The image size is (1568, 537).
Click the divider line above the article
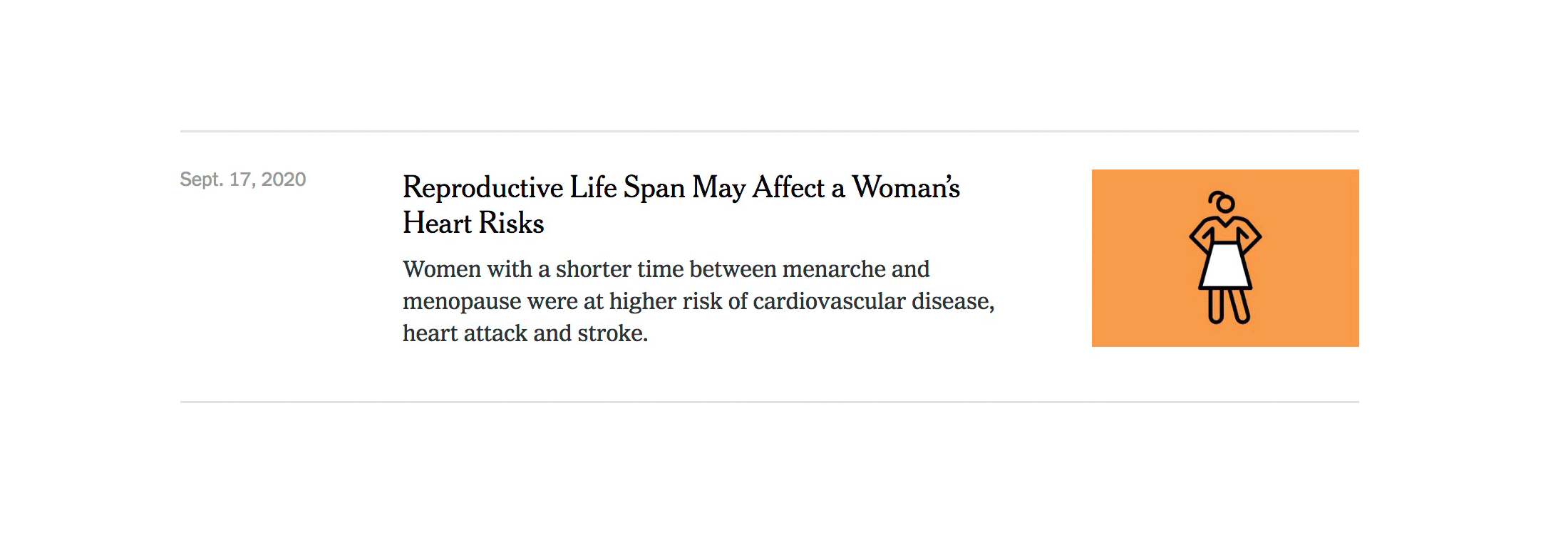[x=769, y=131]
